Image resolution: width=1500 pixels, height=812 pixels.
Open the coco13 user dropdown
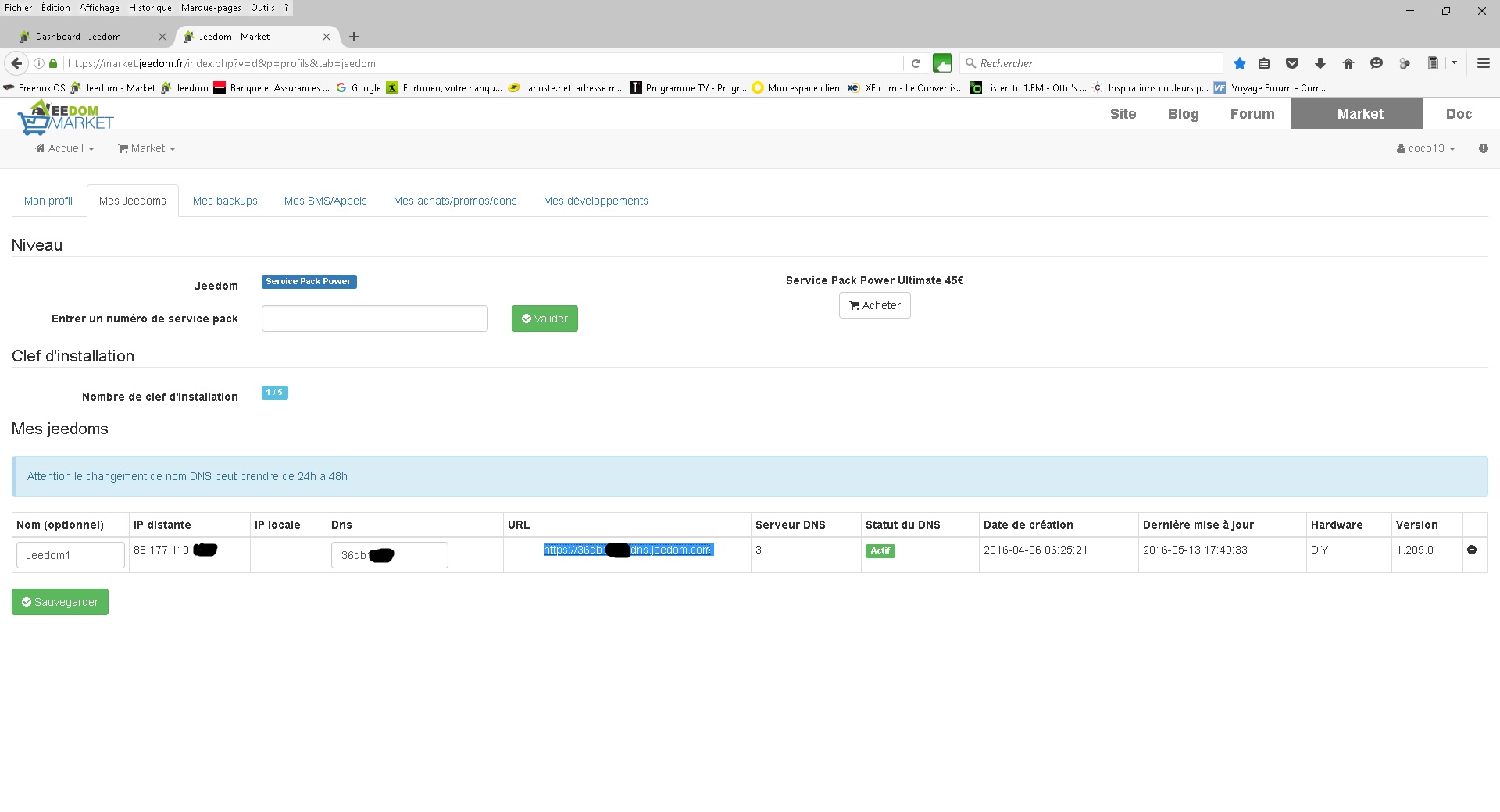(1426, 148)
